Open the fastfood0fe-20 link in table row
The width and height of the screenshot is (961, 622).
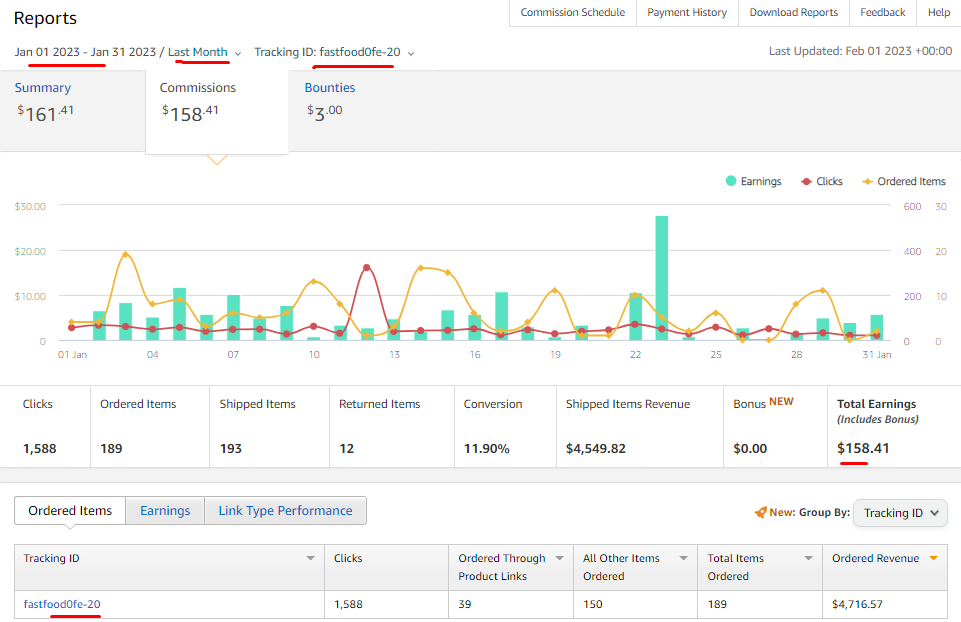(62, 604)
